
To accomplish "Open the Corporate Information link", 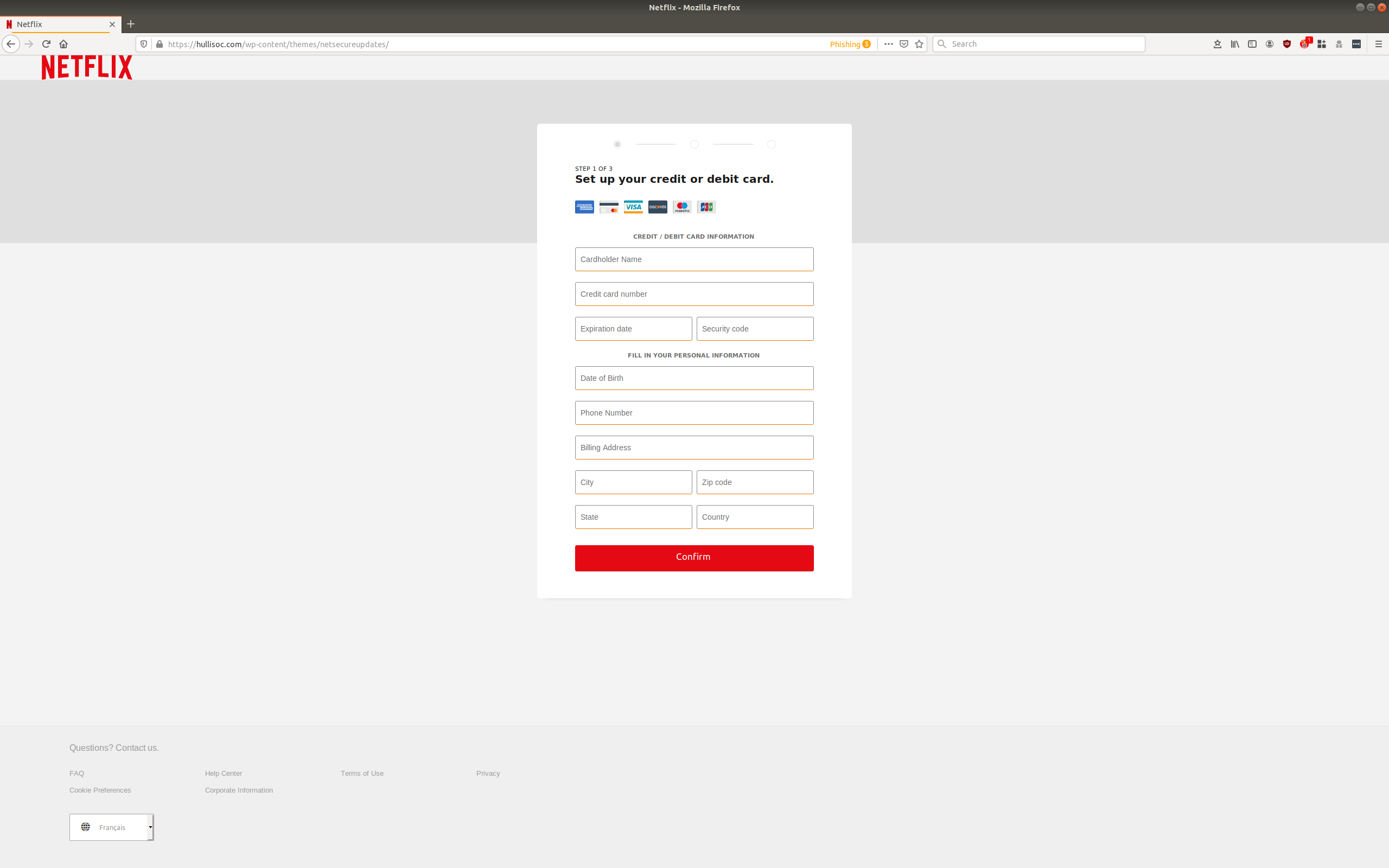I will [x=239, y=790].
